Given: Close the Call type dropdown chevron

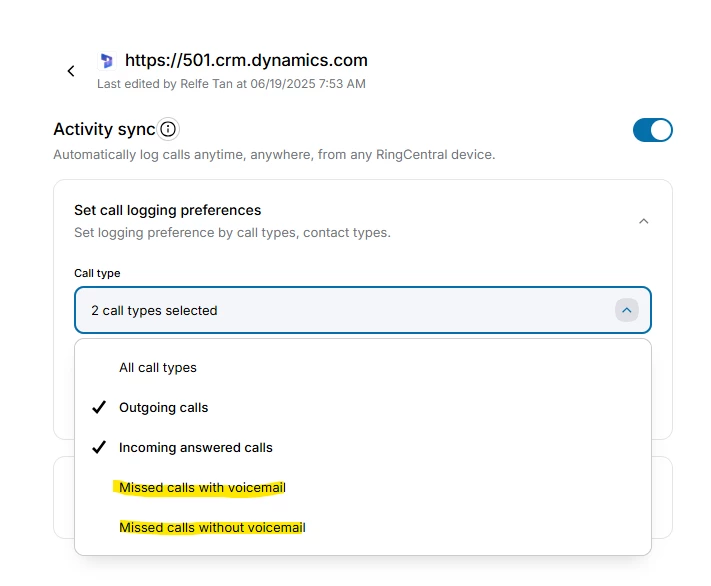Looking at the screenshot, I should pos(627,310).
